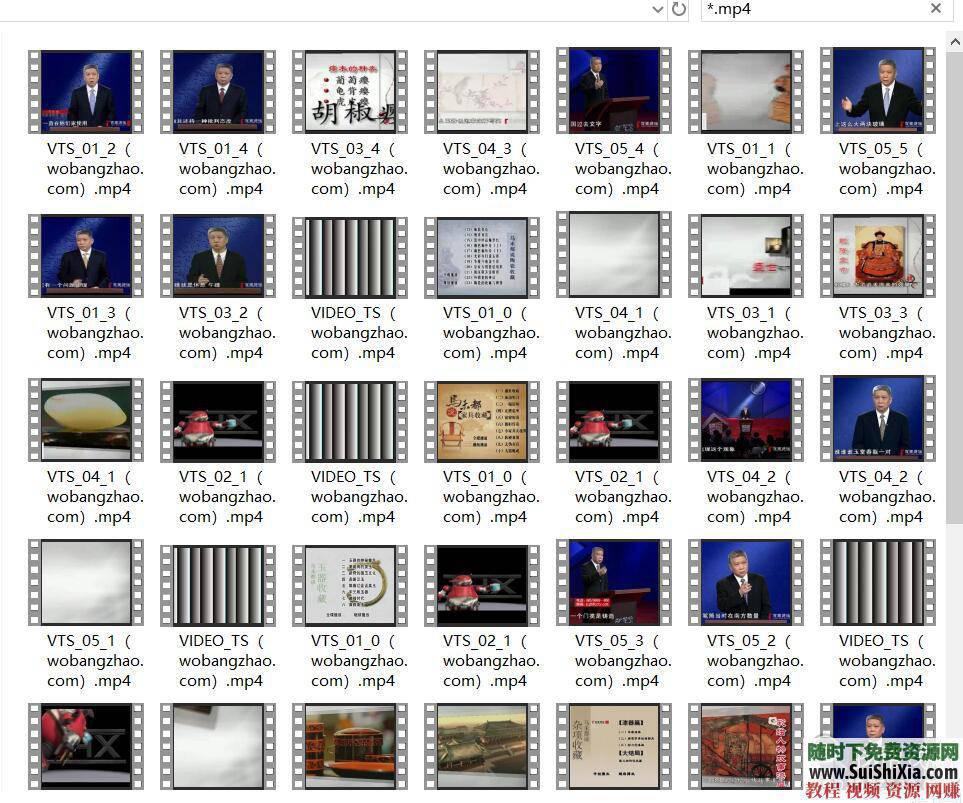Select the VTS_01_4 video thumbnail
Image resolution: width=963 pixels, height=803 pixels.
(x=218, y=92)
